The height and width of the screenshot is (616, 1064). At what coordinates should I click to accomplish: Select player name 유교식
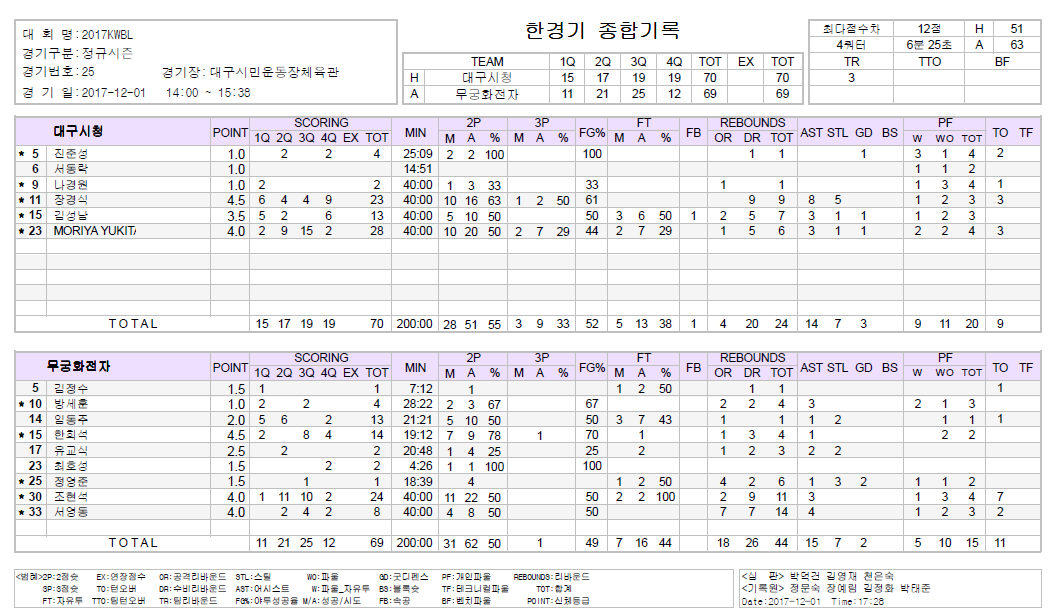point(71,450)
